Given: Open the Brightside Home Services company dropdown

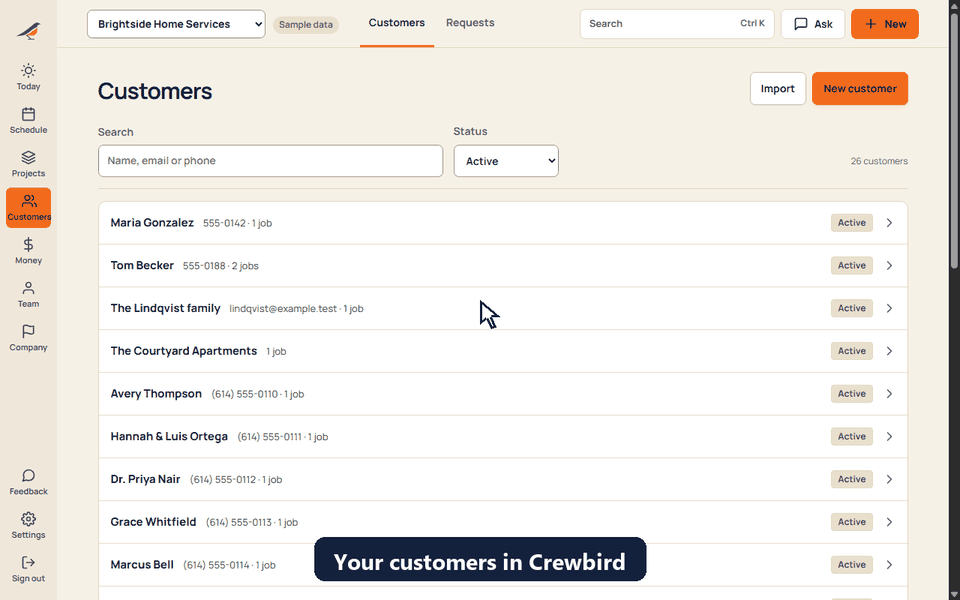Looking at the screenshot, I should (x=176, y=24).
